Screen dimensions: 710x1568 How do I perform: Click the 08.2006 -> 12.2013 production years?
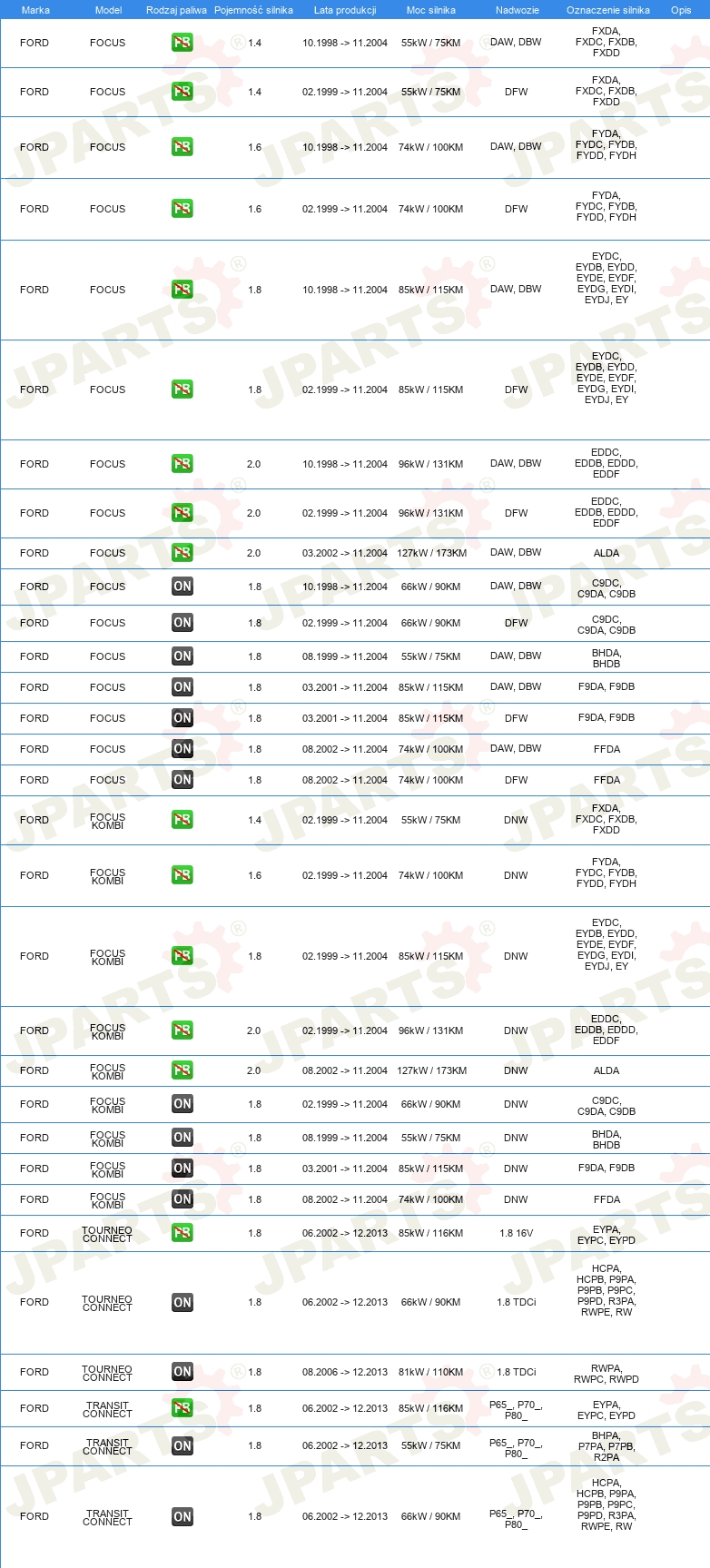pyautogui.click(x=345, y=1372)
